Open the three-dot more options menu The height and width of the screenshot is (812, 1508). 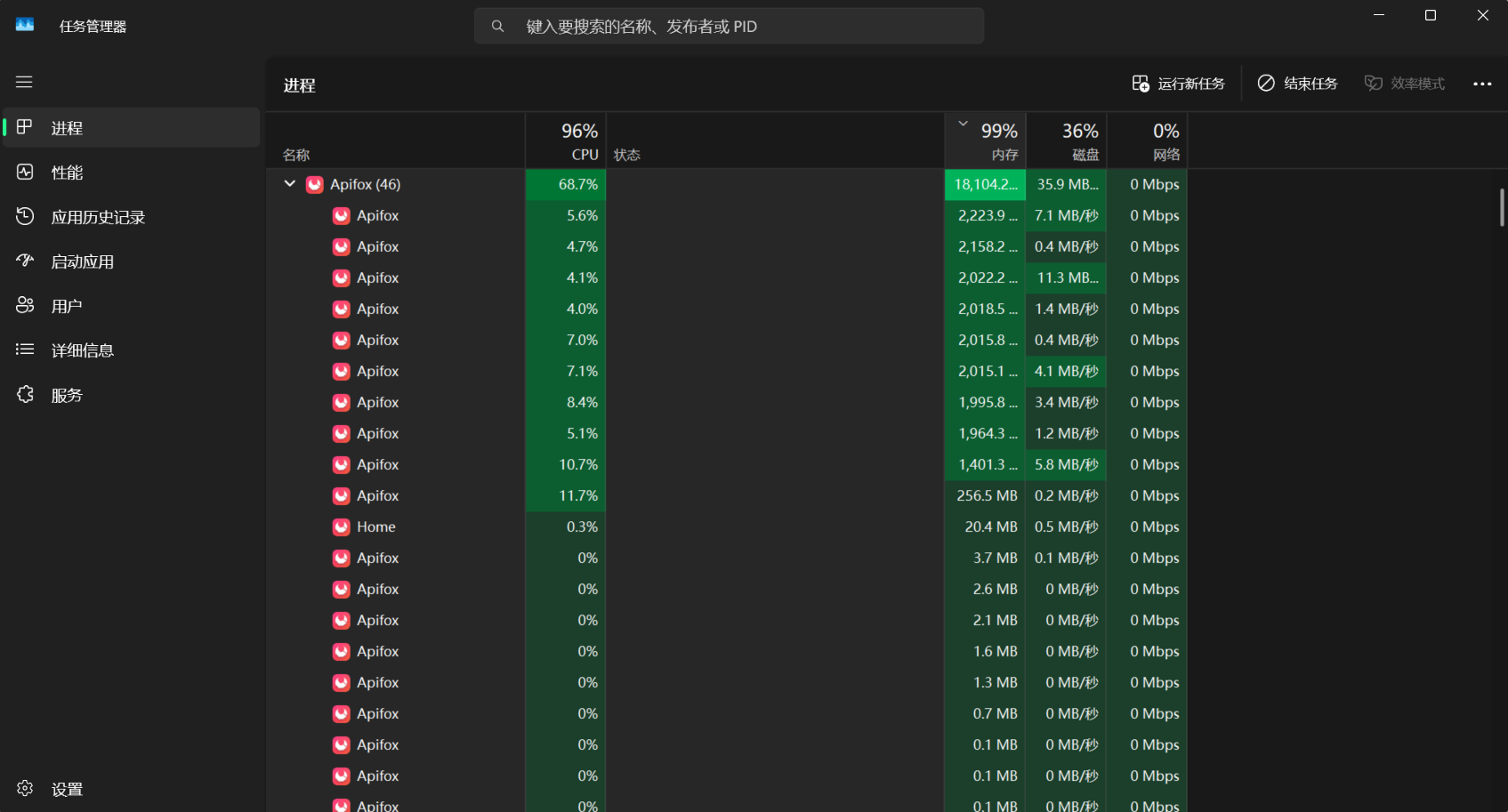pyautogui.click(x=1482, y=84)
